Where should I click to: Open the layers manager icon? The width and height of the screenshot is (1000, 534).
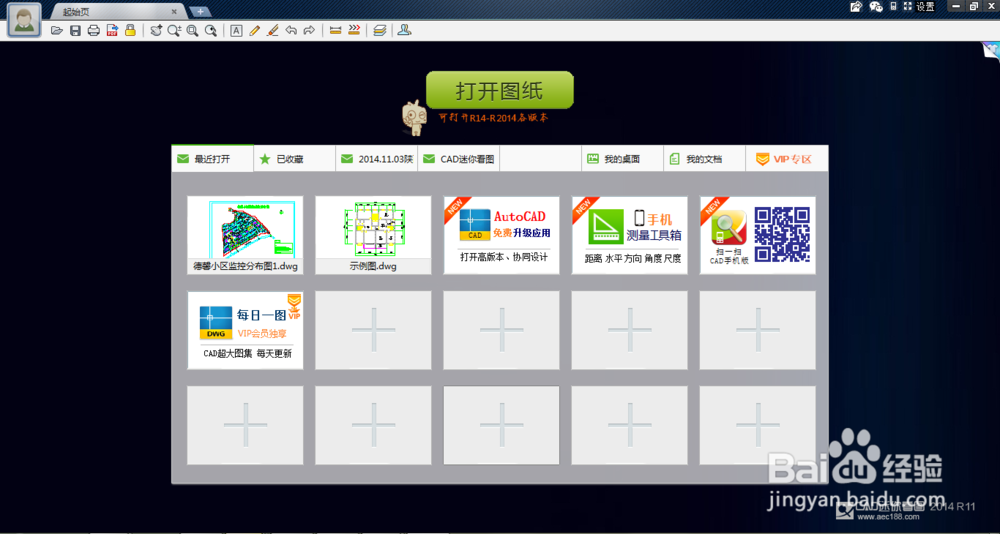pyautogui.click(x=379, y=30)
